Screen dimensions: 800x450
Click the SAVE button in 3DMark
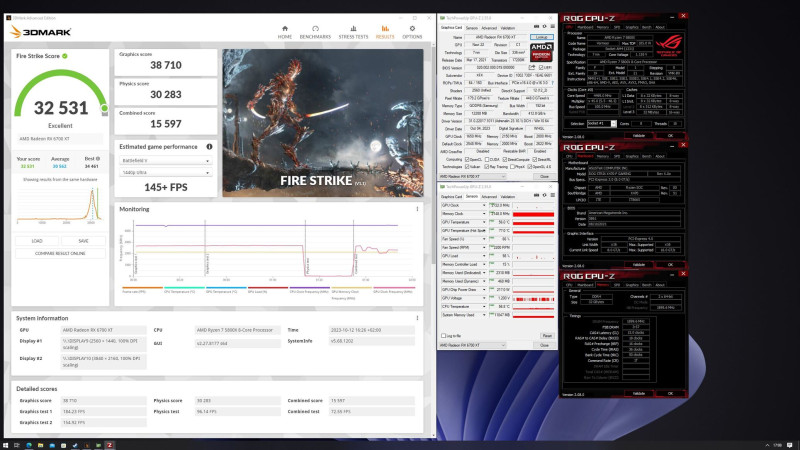click(x=84, y=241)
